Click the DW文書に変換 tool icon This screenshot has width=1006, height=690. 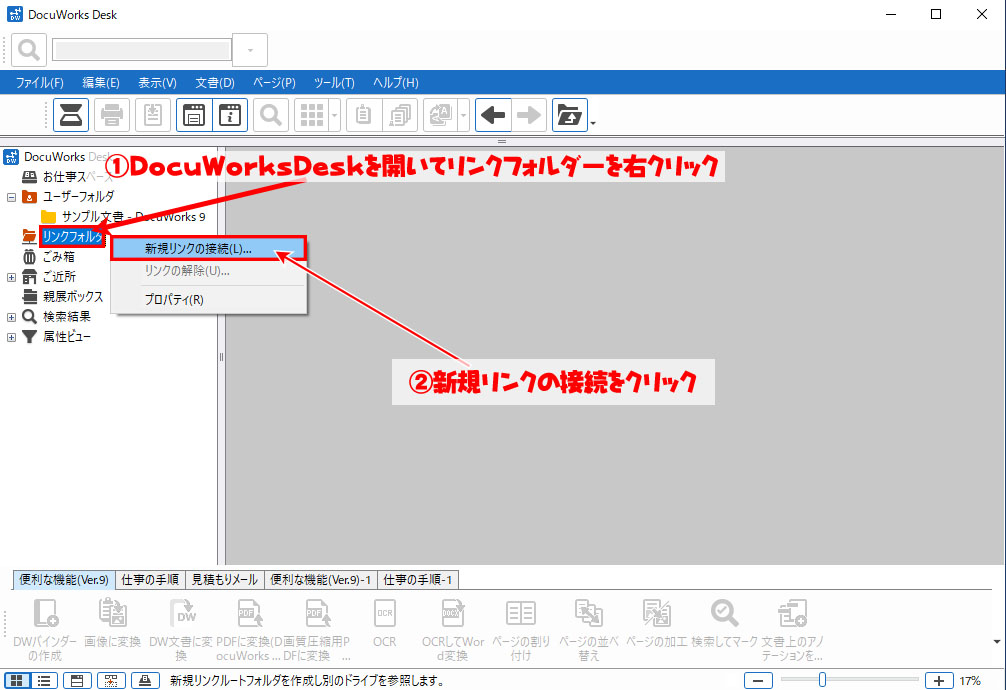tap(182, 613)
